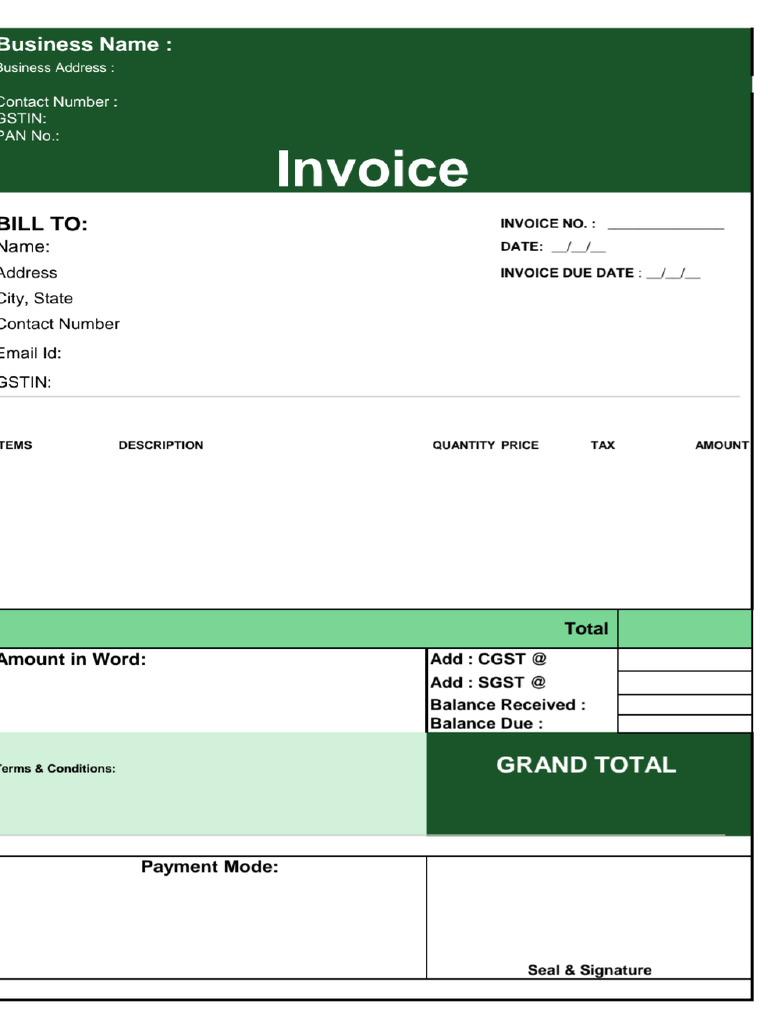Click the Total amount cell

click(x=684, y=629)
